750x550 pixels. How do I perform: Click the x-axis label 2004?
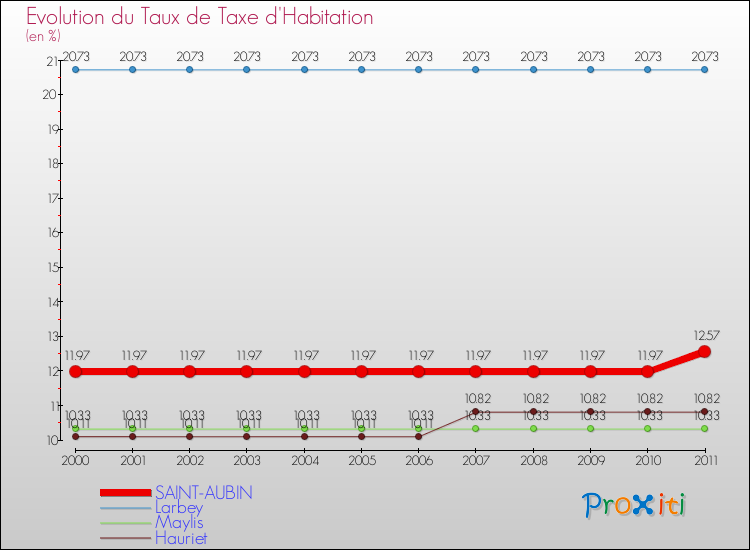305,460
